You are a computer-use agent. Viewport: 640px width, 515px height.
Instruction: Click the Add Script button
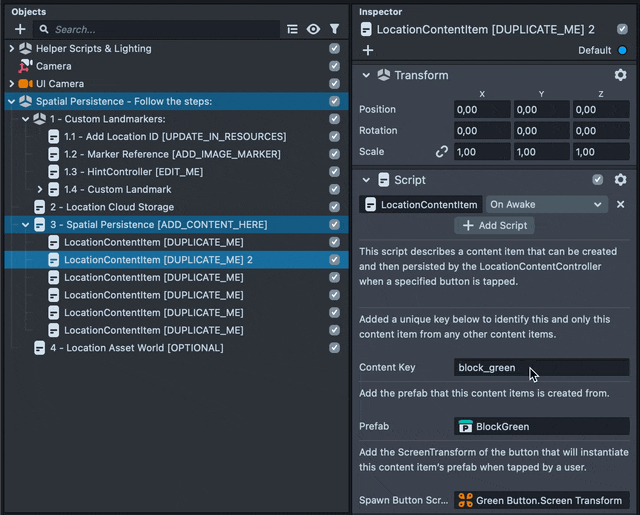pyautogui.click(x=494, y=226)
